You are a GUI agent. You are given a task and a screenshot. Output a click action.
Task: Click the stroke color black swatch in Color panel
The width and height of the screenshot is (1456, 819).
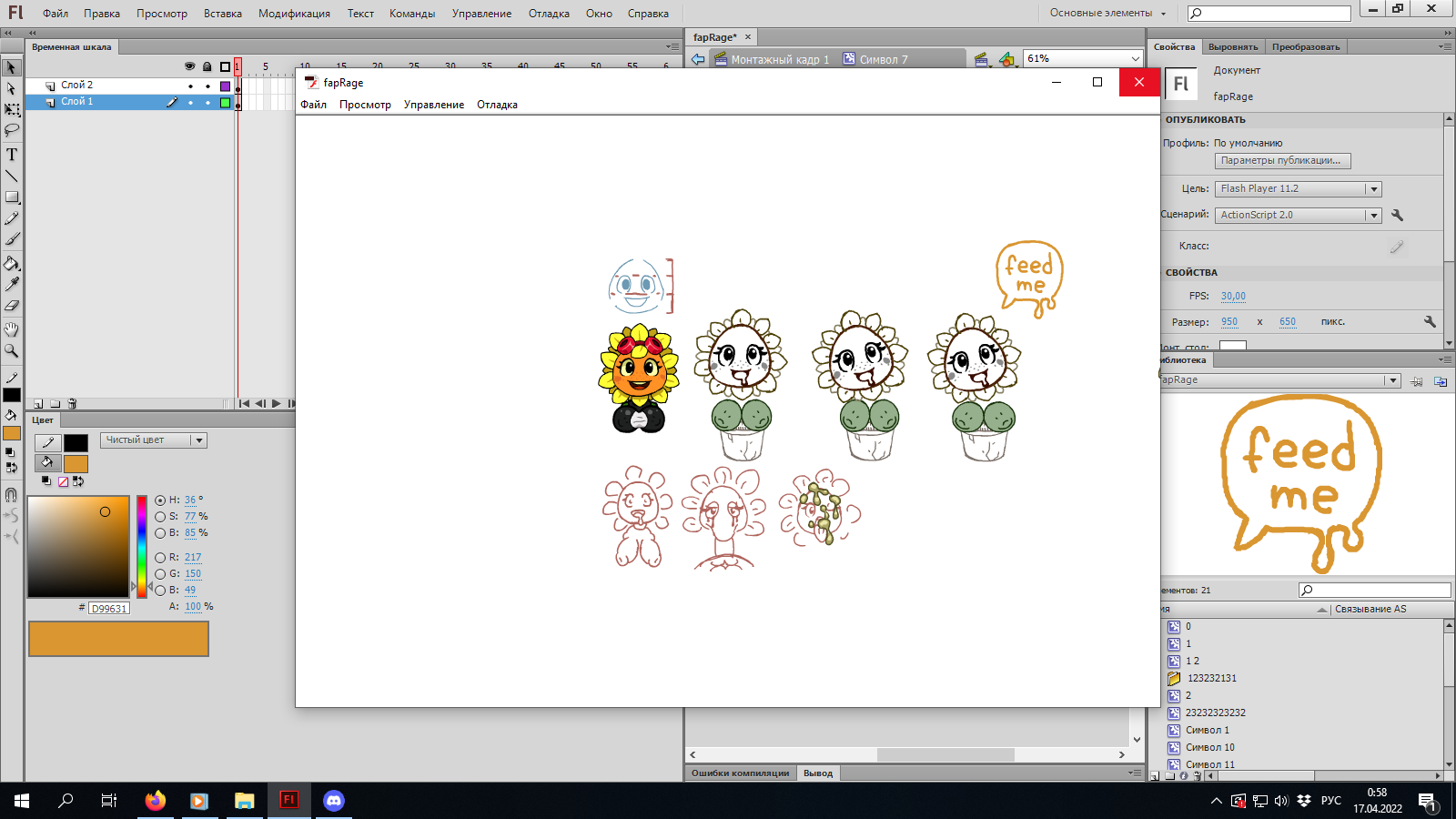[76, 442]
